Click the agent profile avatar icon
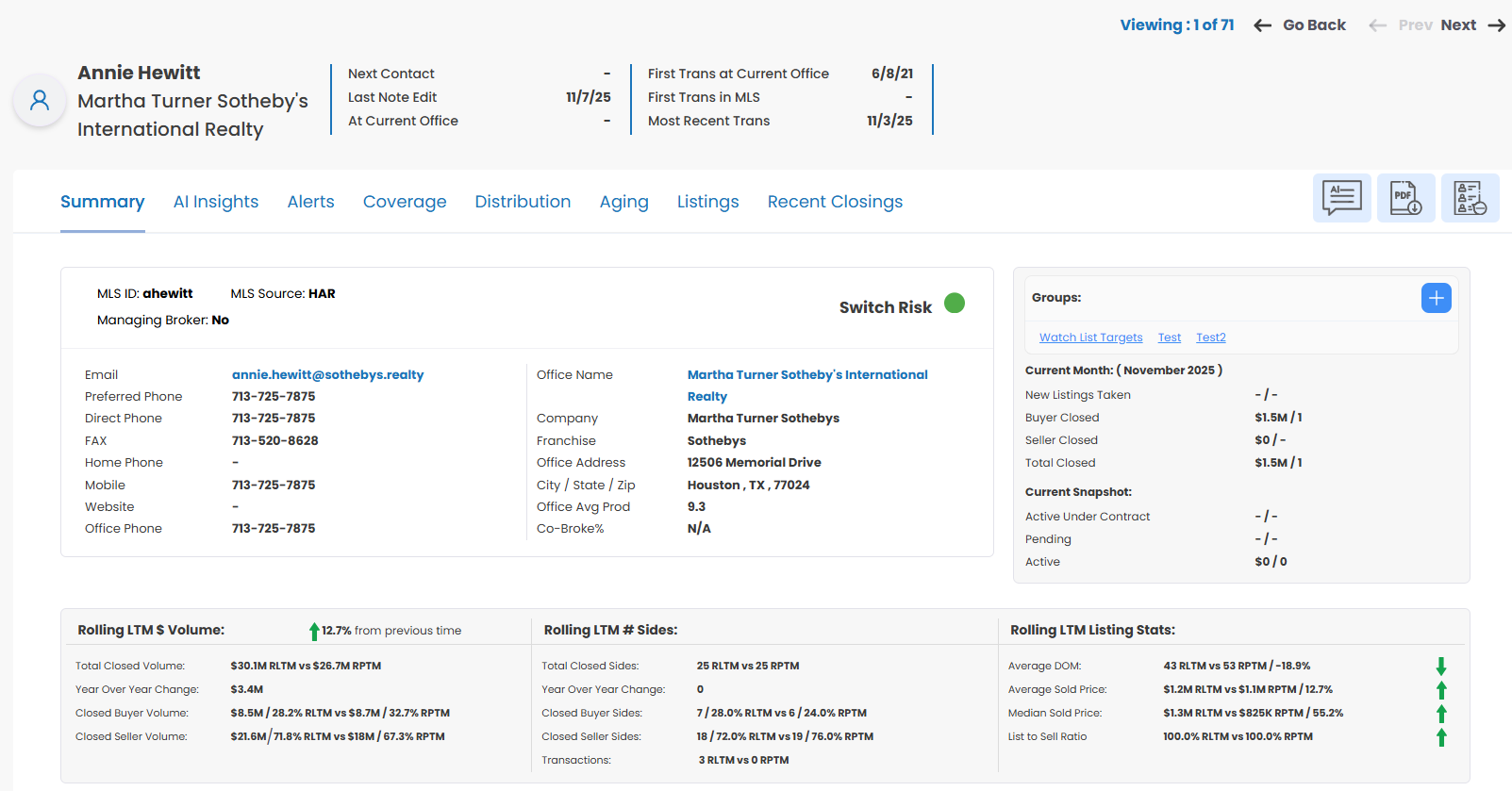This screenshot has height=791, width=1512. click(x=40, y=100)
